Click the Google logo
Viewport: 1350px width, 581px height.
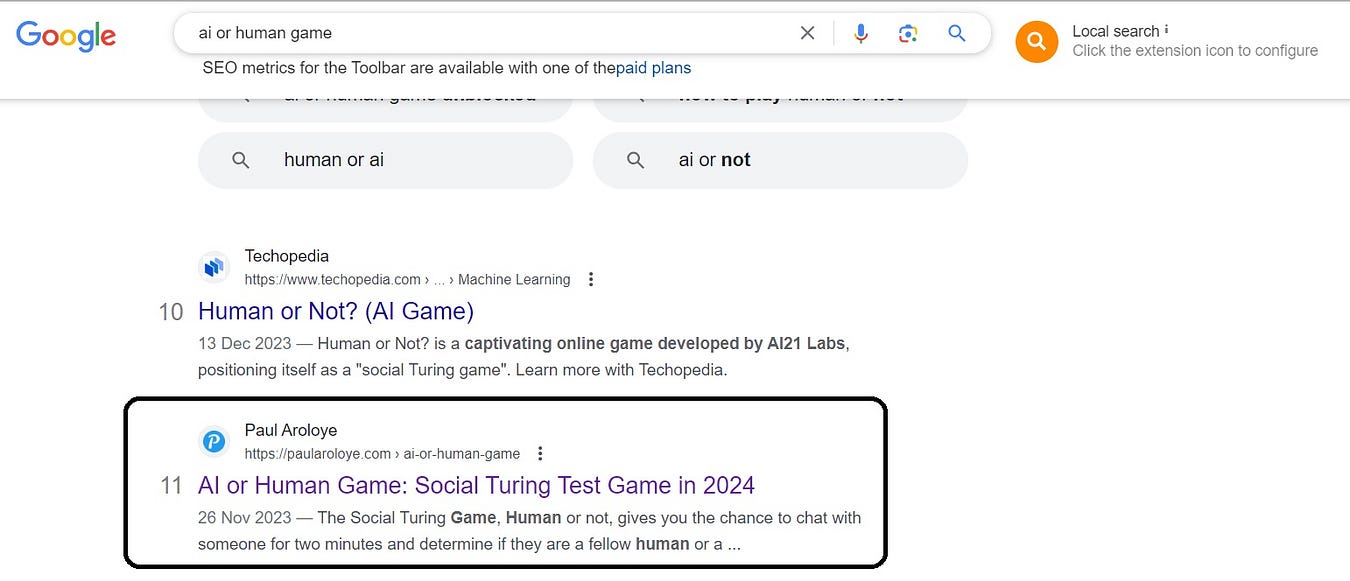[x=66, y=37]
